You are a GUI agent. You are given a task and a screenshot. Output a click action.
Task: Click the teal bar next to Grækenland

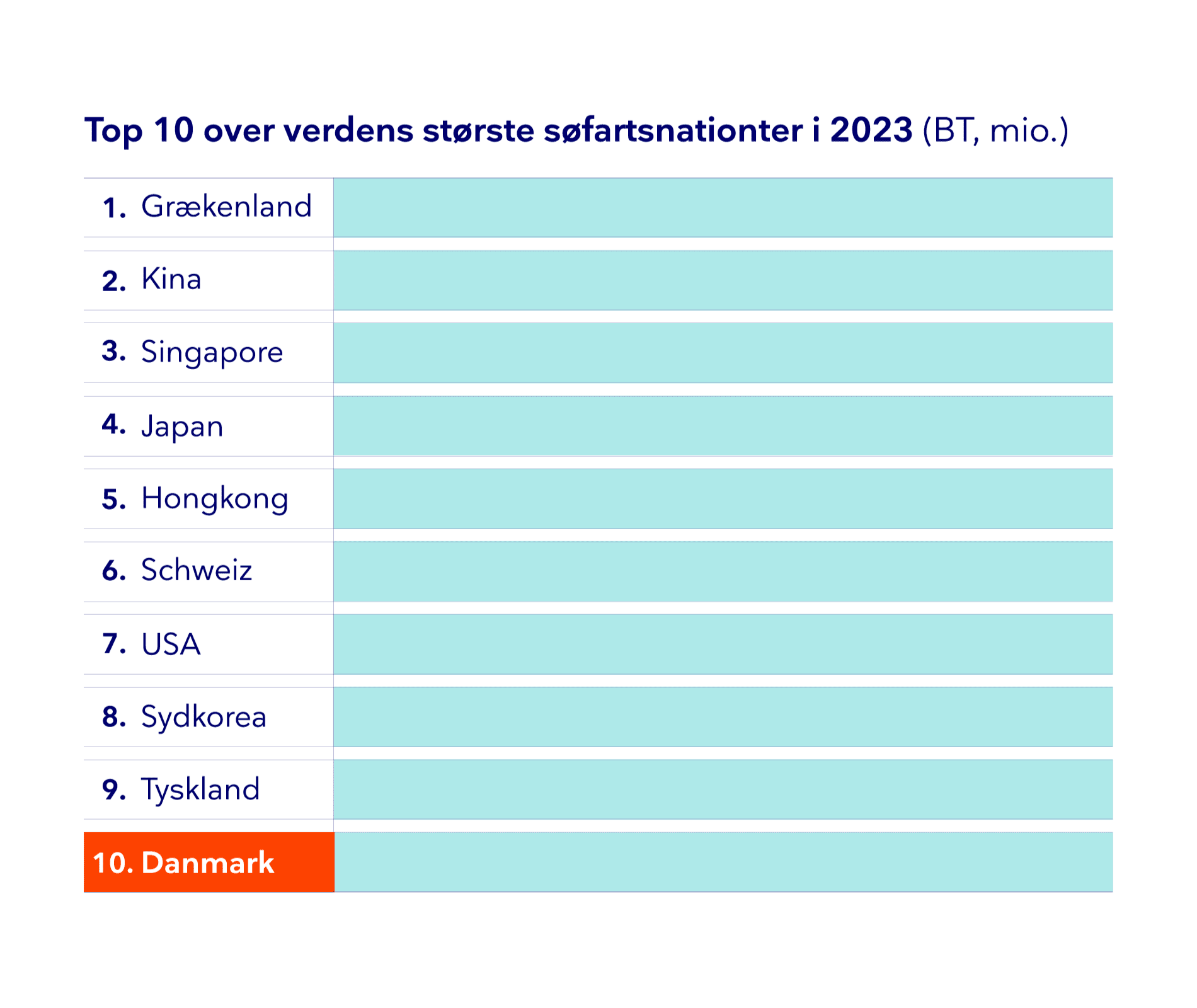click(x=723, y=207)
